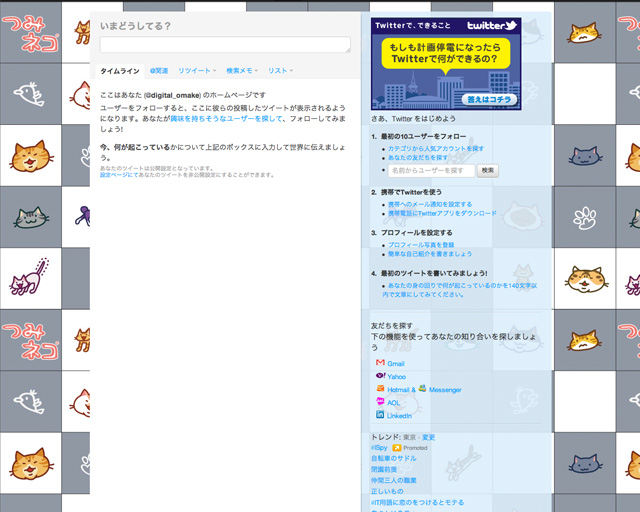The width and height of the screenshot is (640, 512).
Task: Switch to the @関連 tab
Action: (x=159, y=71)
